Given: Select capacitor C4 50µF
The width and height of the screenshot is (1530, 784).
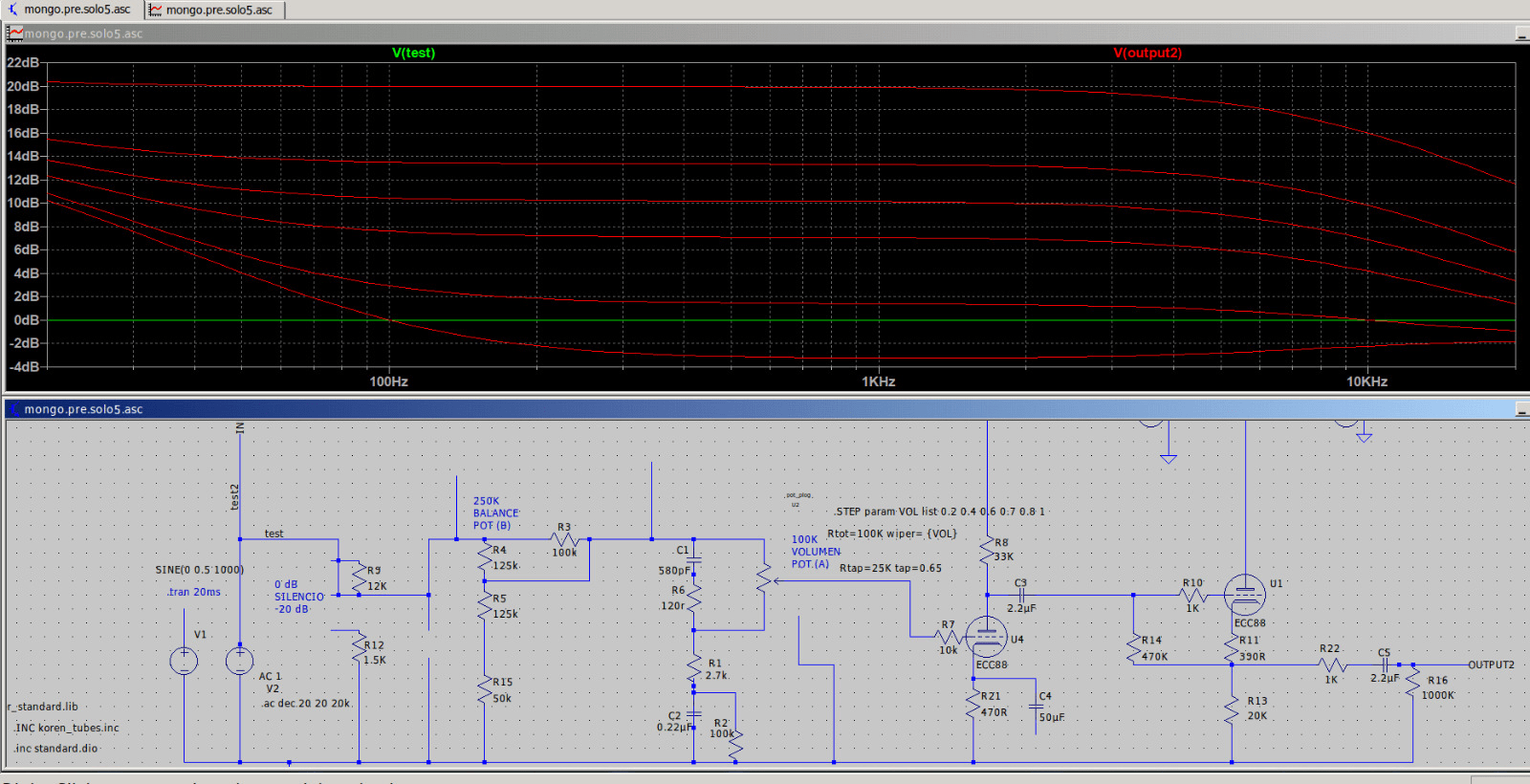Looking at the screenshot, I should [x=1036, y=708].
